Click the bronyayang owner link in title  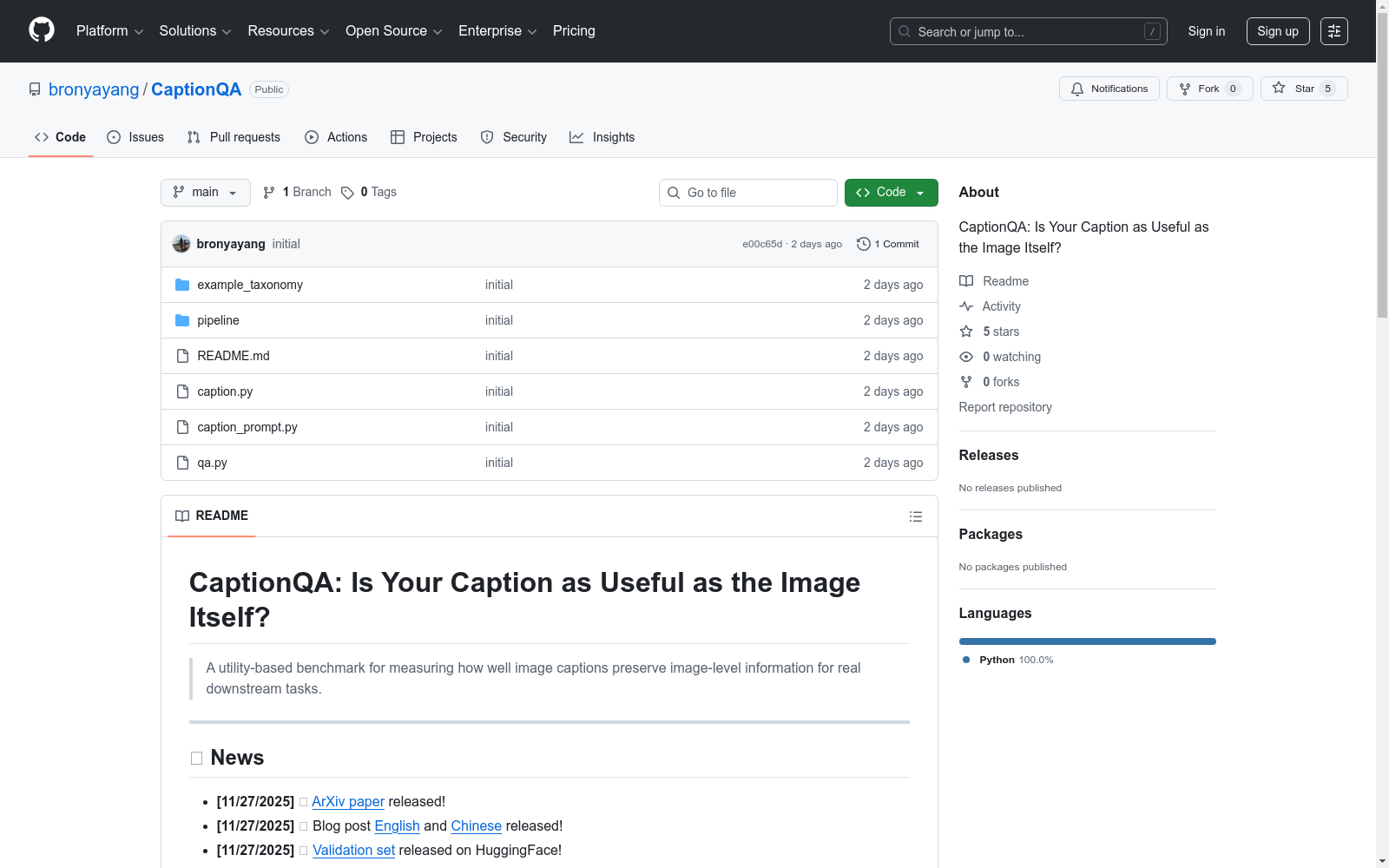(94, 89)
